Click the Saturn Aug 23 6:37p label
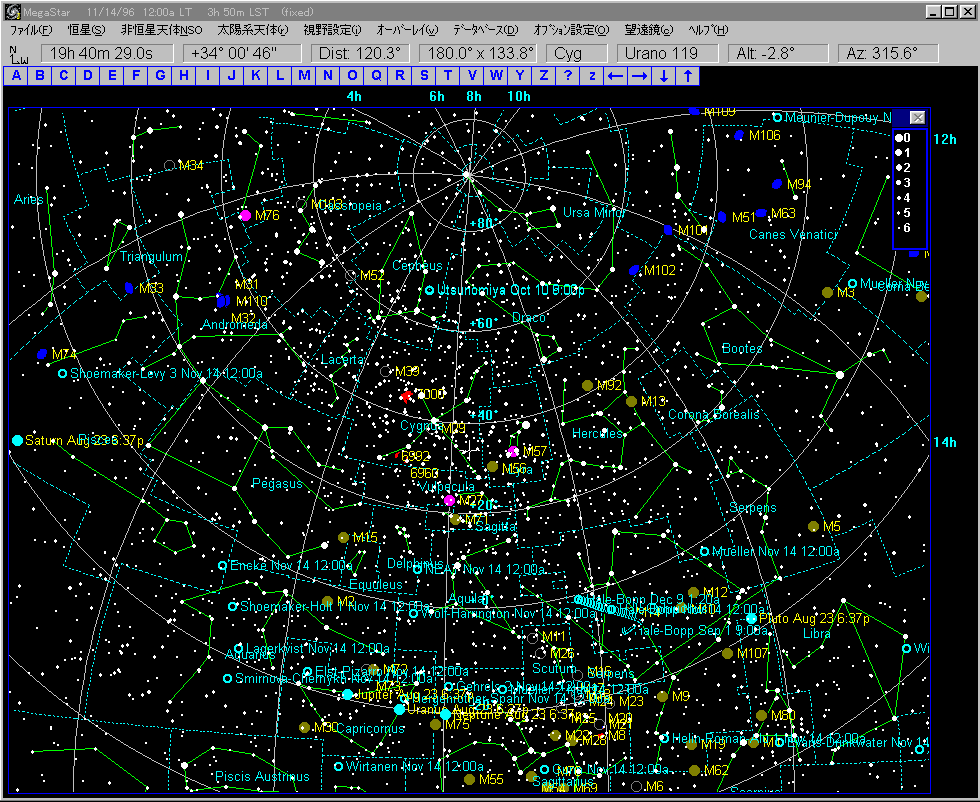The width and height of the screenshot is (980, 802). click(84, 441)
